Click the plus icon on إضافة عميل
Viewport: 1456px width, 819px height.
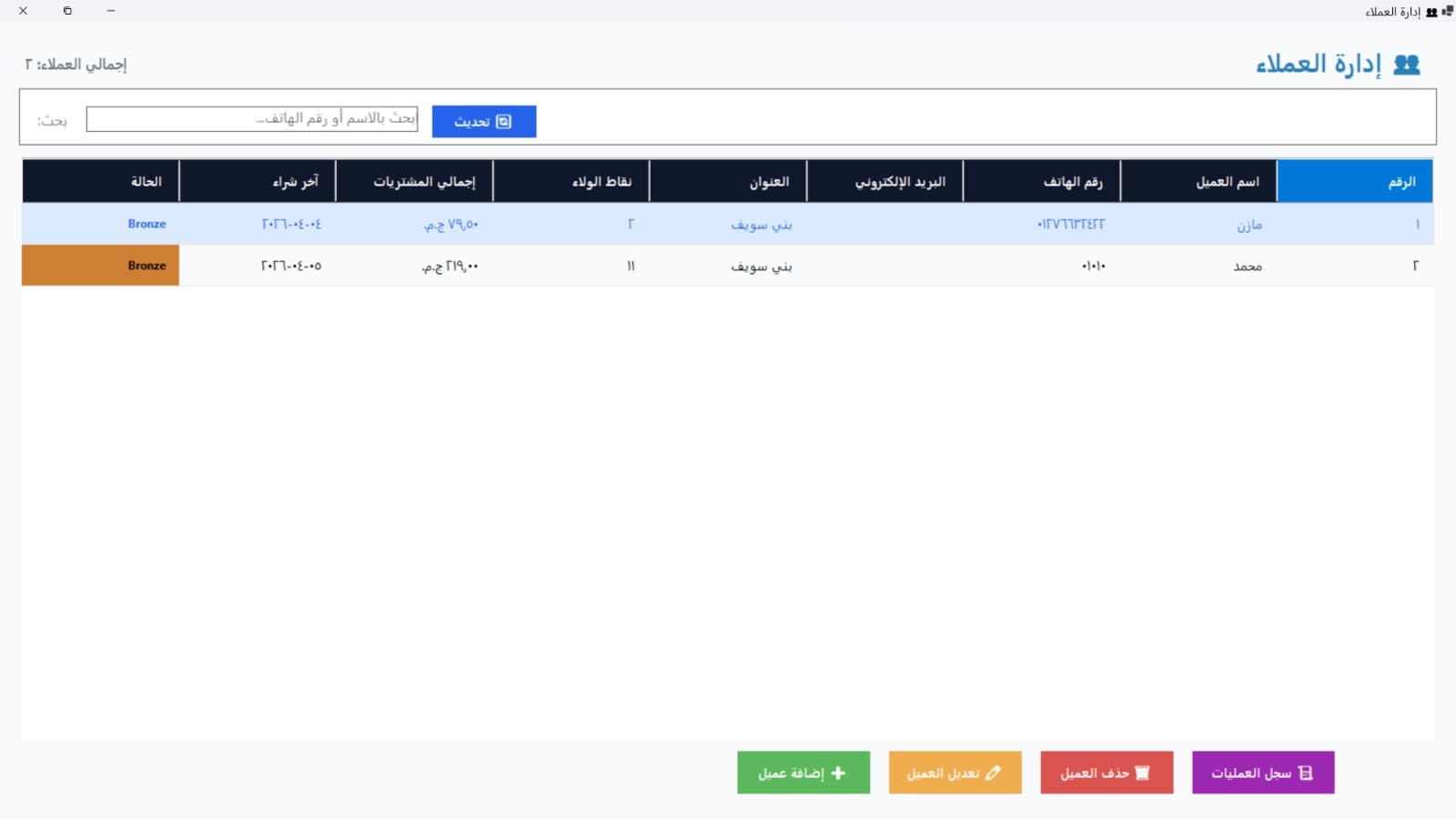click(838, 773)
